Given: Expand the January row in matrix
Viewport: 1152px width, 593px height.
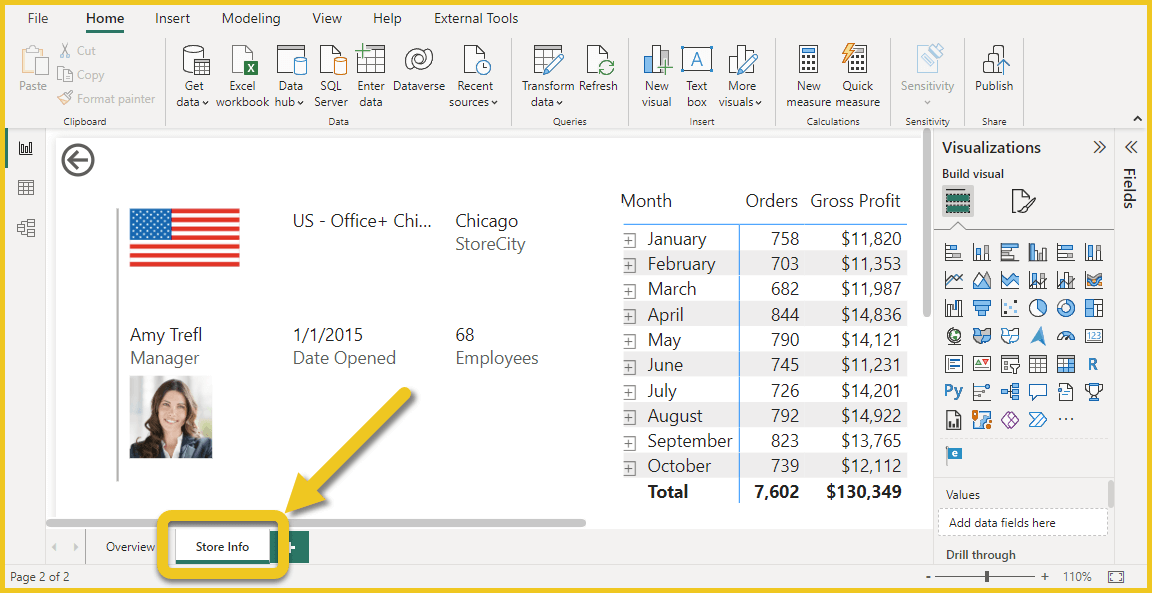Looking at the screenshot, I should (630, 240).
